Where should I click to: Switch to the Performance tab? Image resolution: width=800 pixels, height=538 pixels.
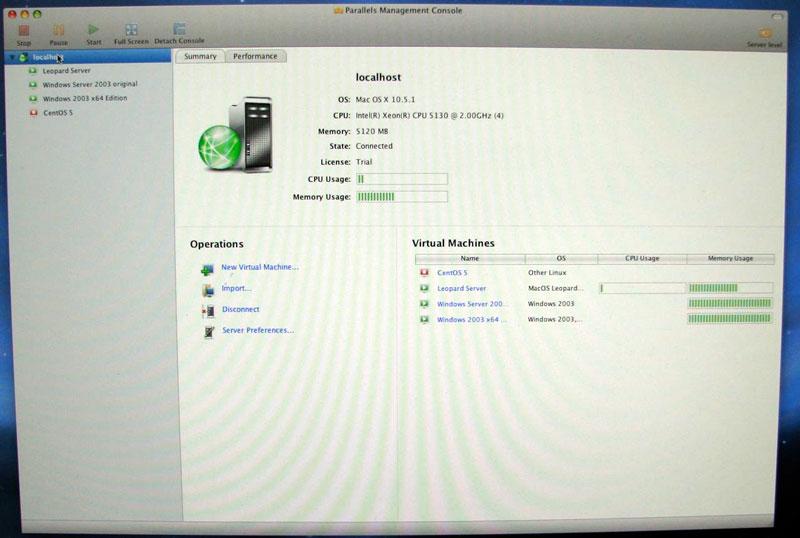point(255,56)
